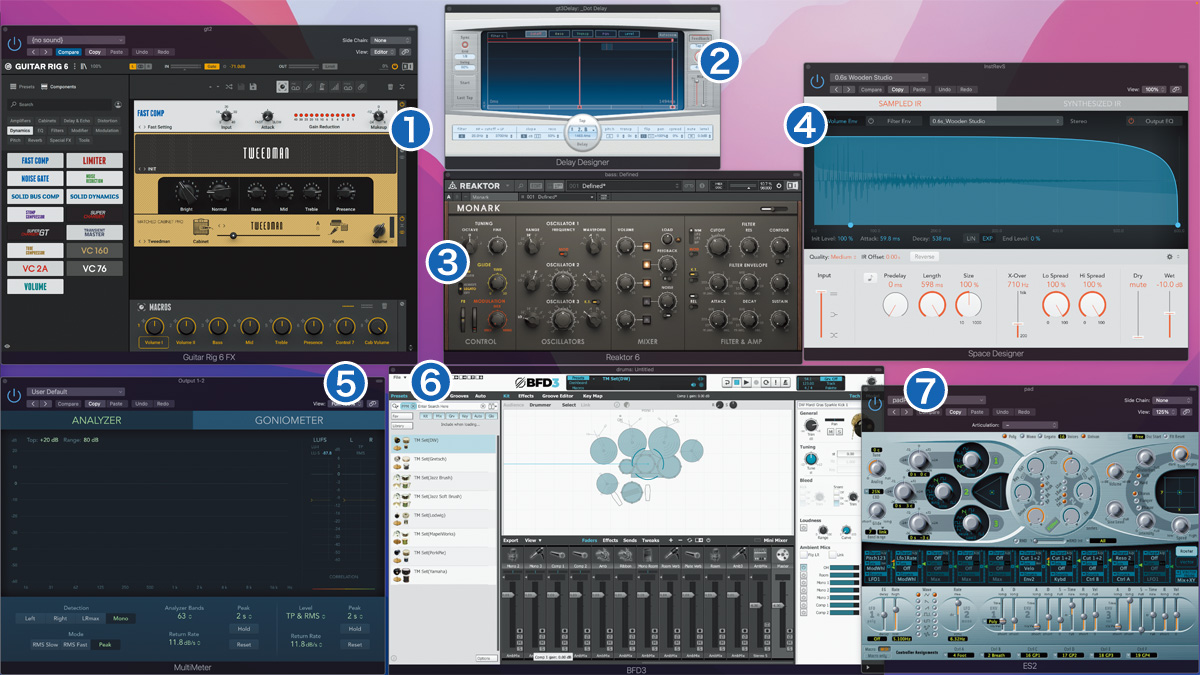1200x675 pixels.
Task: Select Left detection in MultiMeter
Action: (30, 618)
